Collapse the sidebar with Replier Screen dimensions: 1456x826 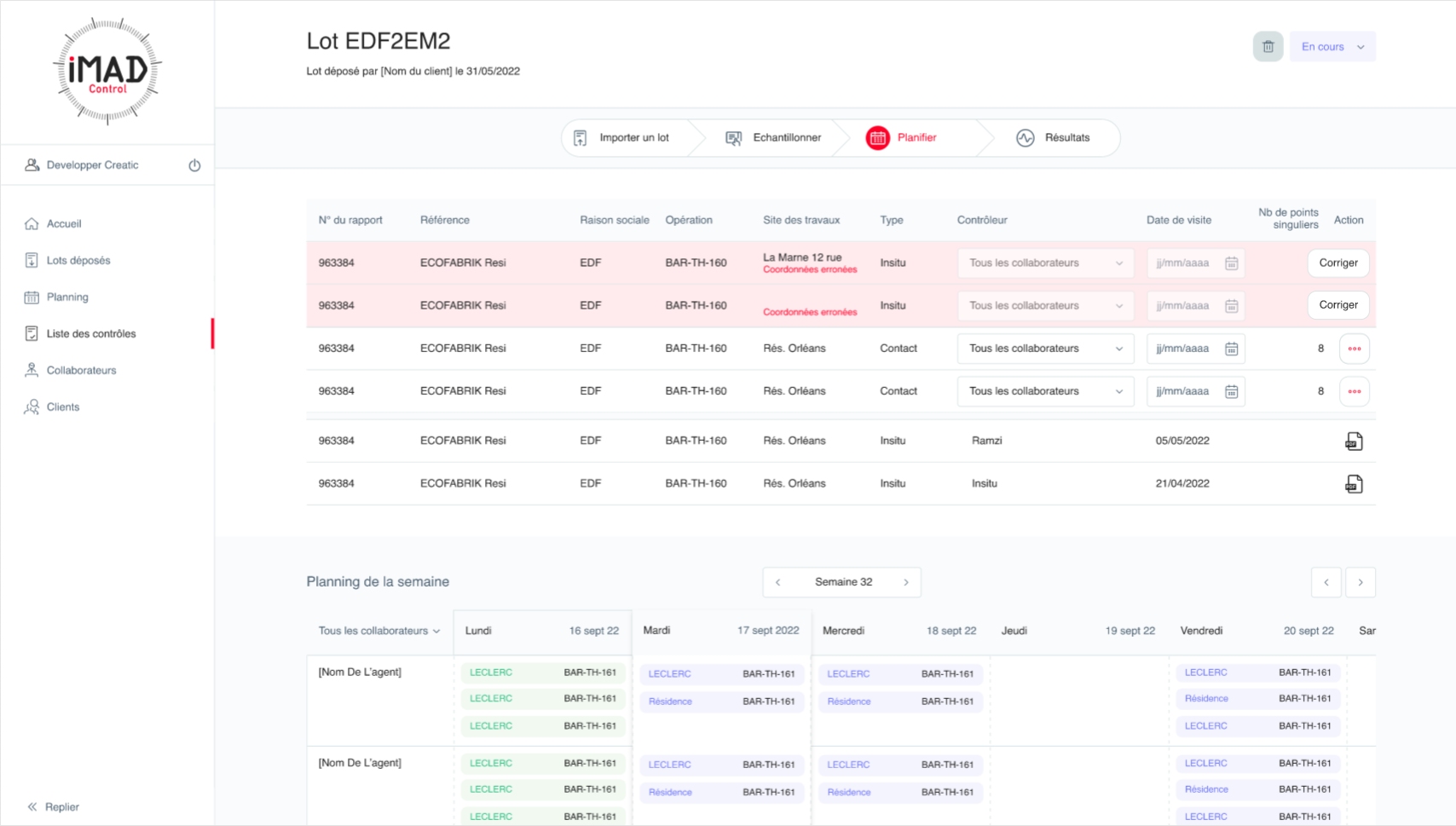point(54,807)
